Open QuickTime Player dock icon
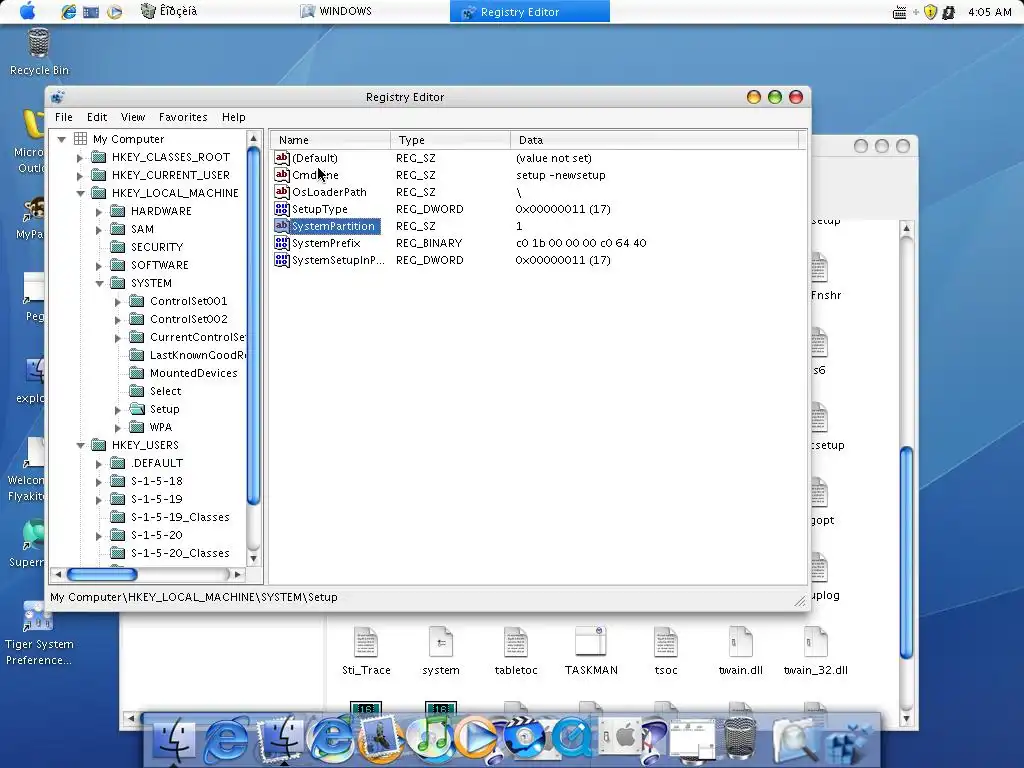Screen dimensions: 1024x768 (x=571, y=739)
